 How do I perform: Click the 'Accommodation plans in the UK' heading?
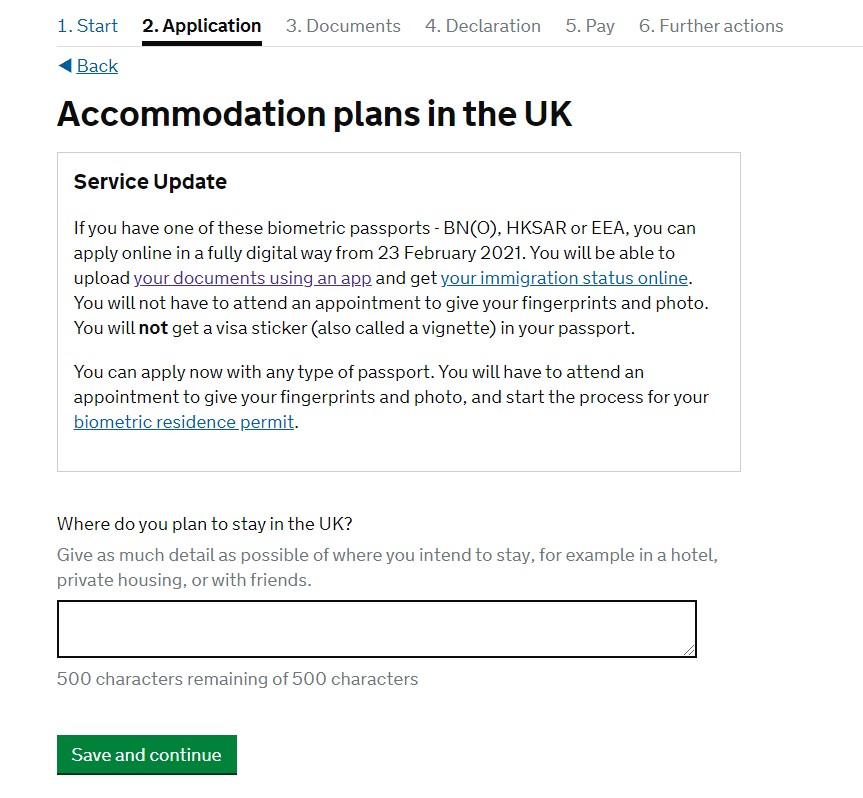[x=314, y=114]
